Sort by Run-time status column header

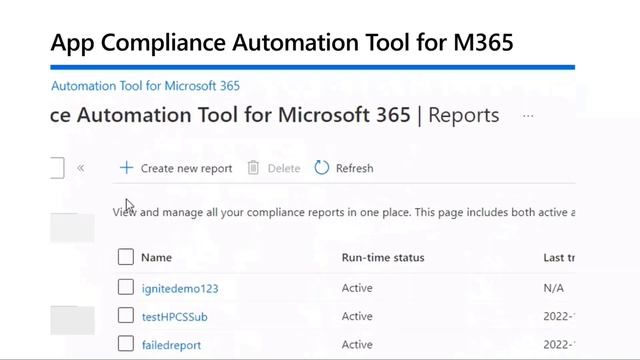[x=383, y=258]
